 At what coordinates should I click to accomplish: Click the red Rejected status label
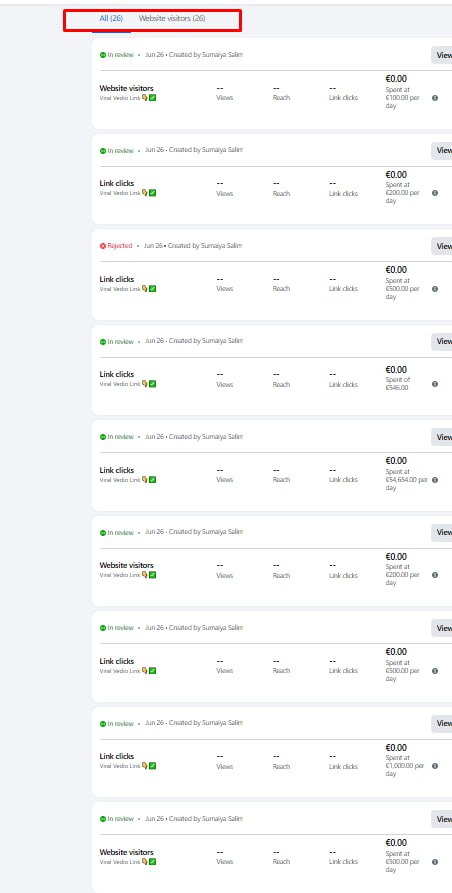coord(120,246)
